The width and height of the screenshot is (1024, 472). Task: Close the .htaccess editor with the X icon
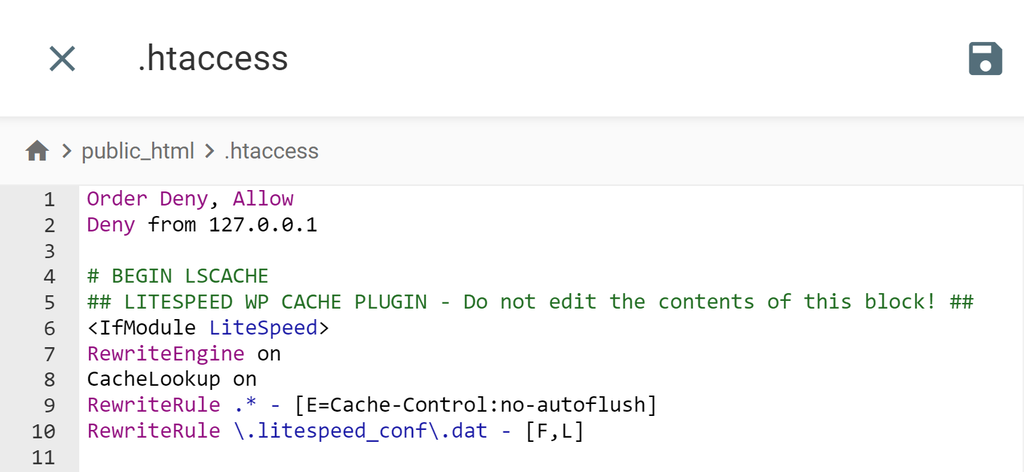[x=62, y=59]
